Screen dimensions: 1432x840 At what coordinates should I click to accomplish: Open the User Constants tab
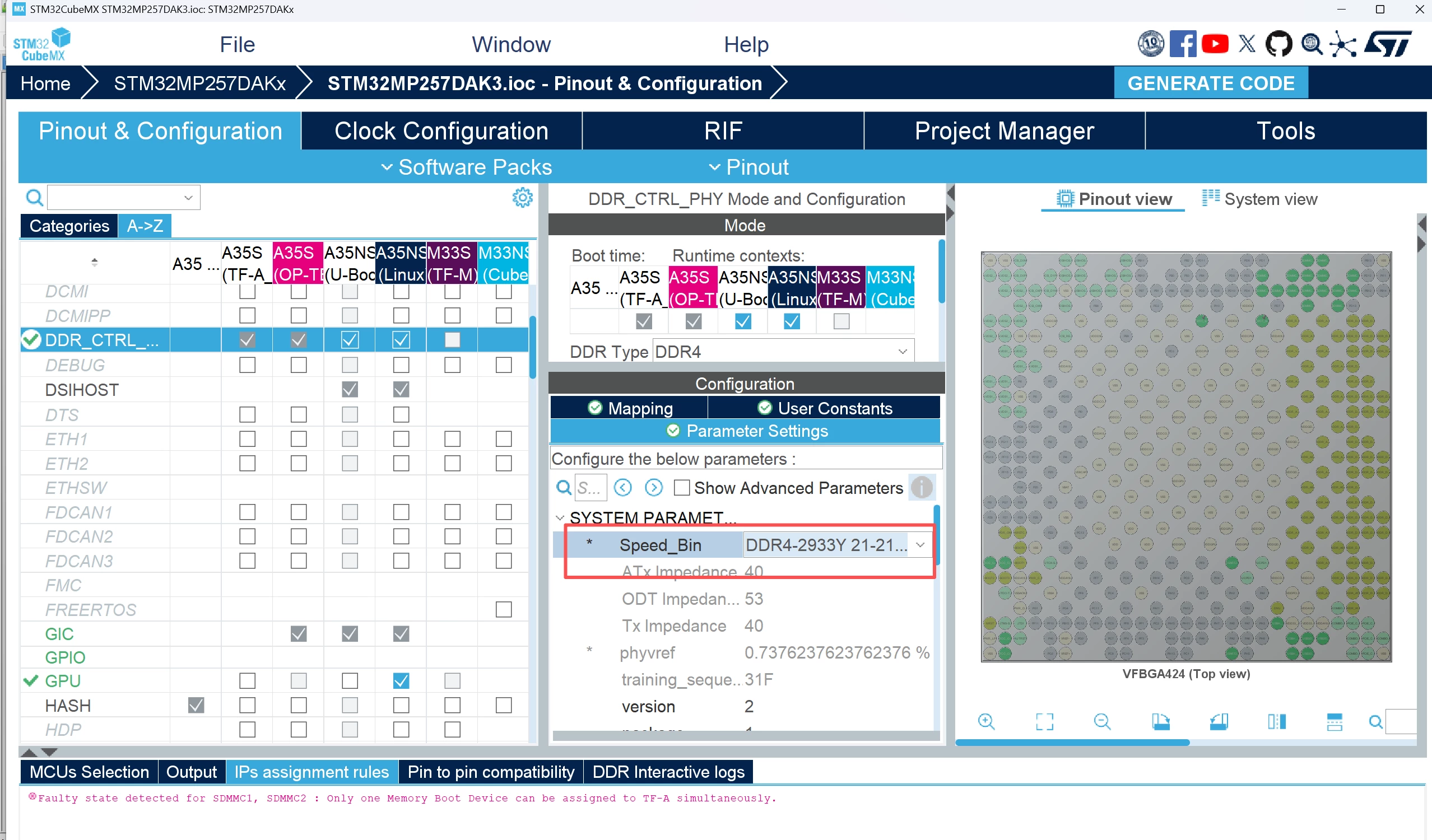824,408
